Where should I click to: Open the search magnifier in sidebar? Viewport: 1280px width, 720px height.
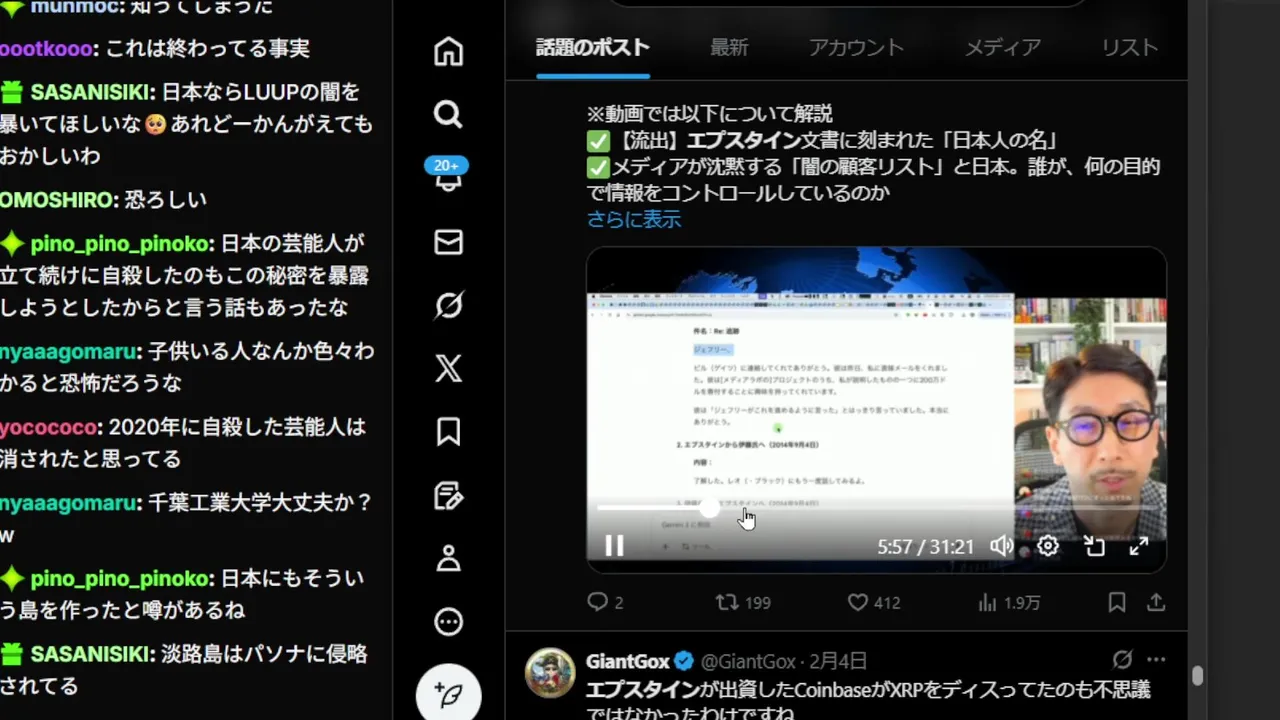point(448,114)
